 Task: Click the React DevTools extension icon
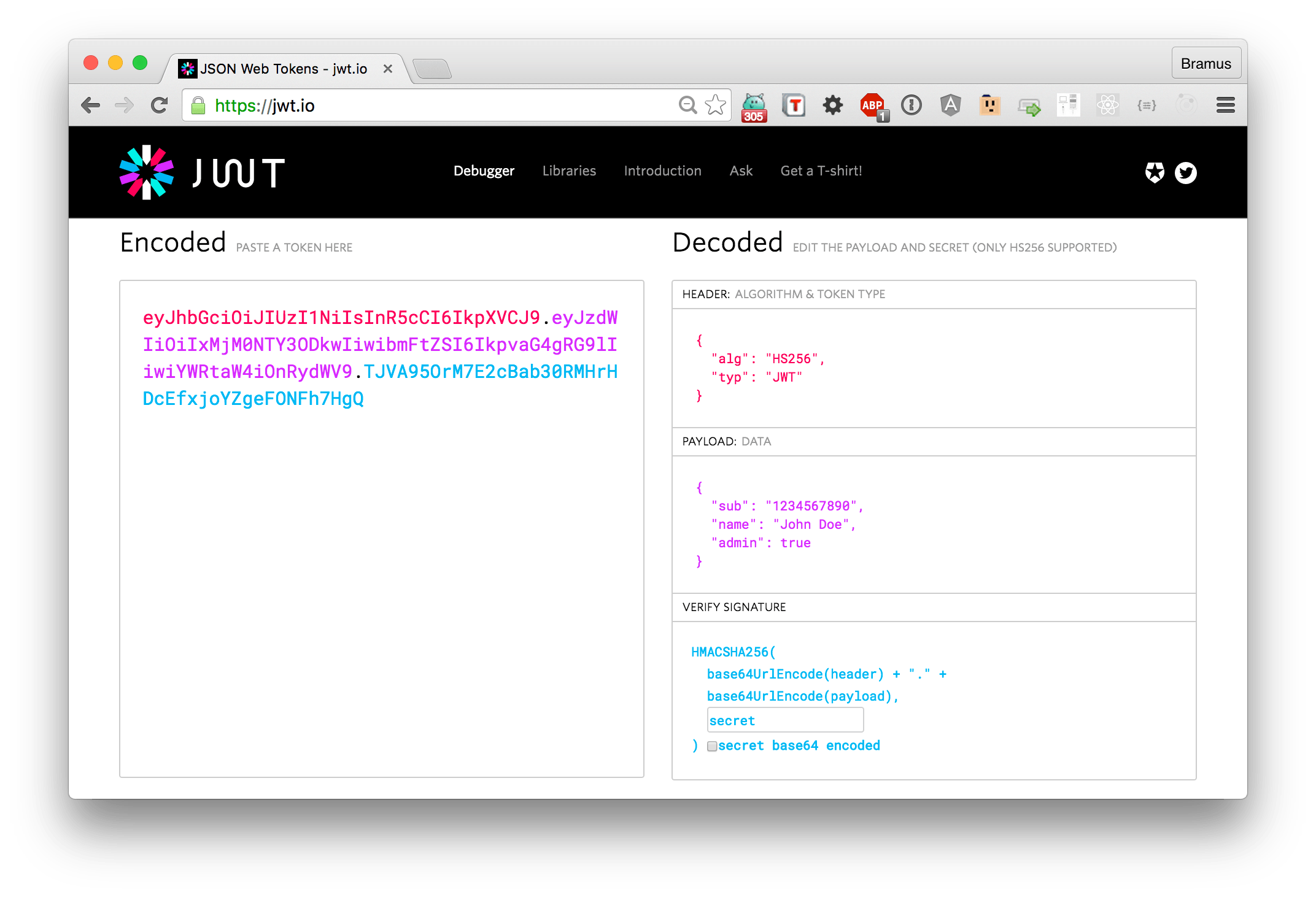(1107, 106)
